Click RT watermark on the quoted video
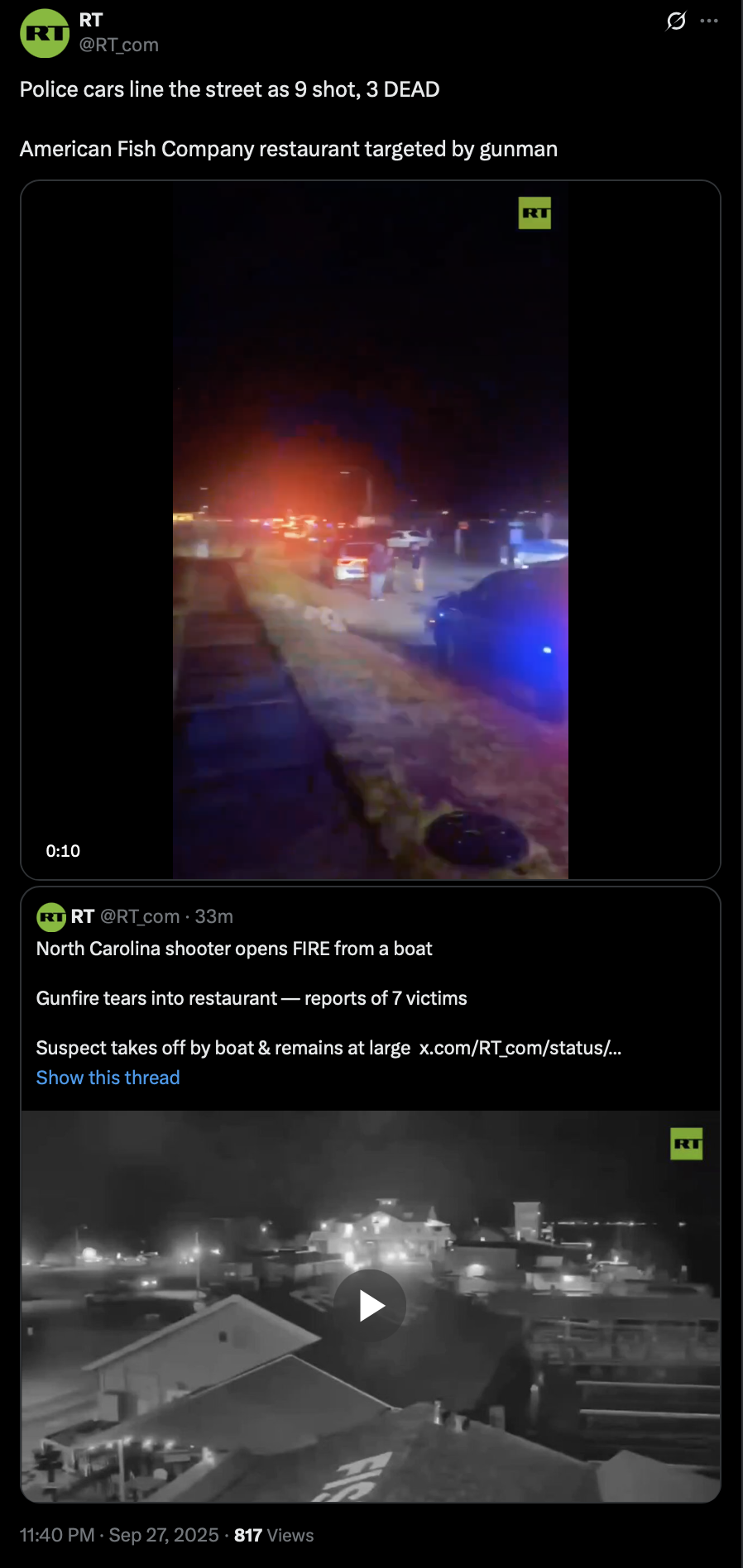 [687, 1144]
